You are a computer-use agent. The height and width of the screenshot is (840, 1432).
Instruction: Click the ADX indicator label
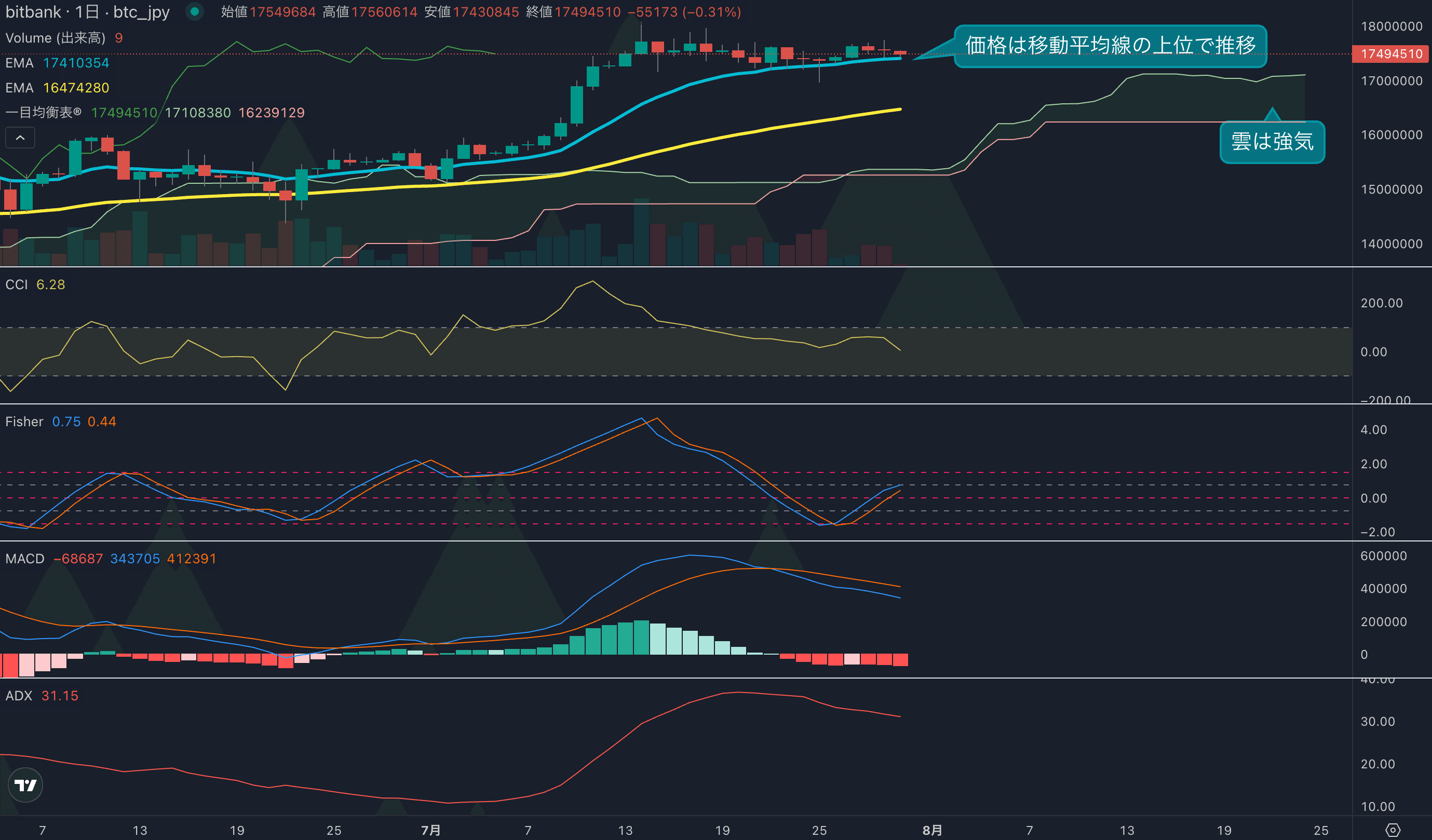pos(19,696)
